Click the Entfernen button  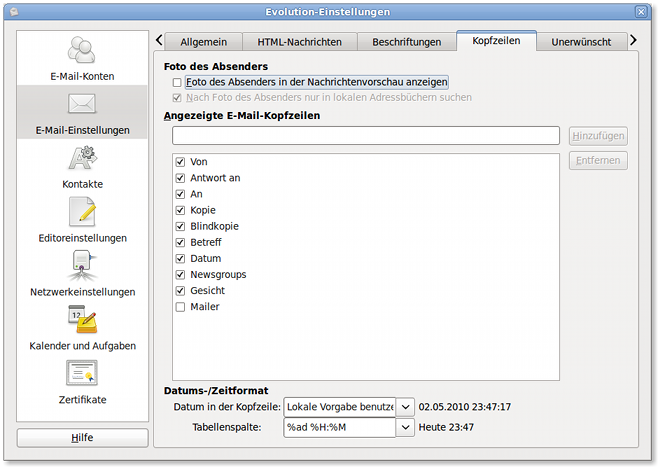click(x=598, y=160)
